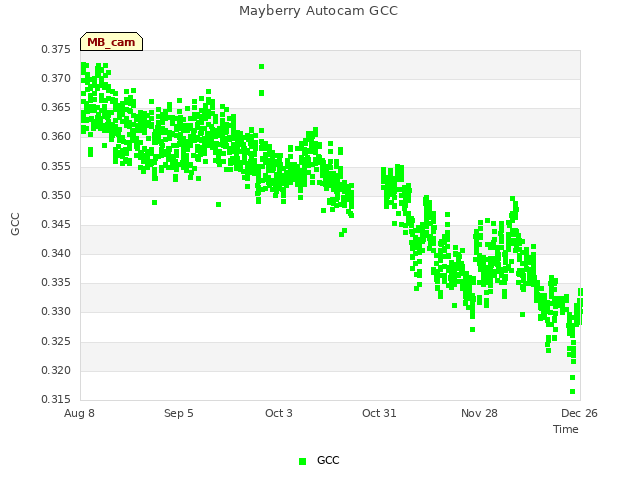Click the Nov 28 x-axis label
This screenshot has height=480, width=640.
point(479,413)
